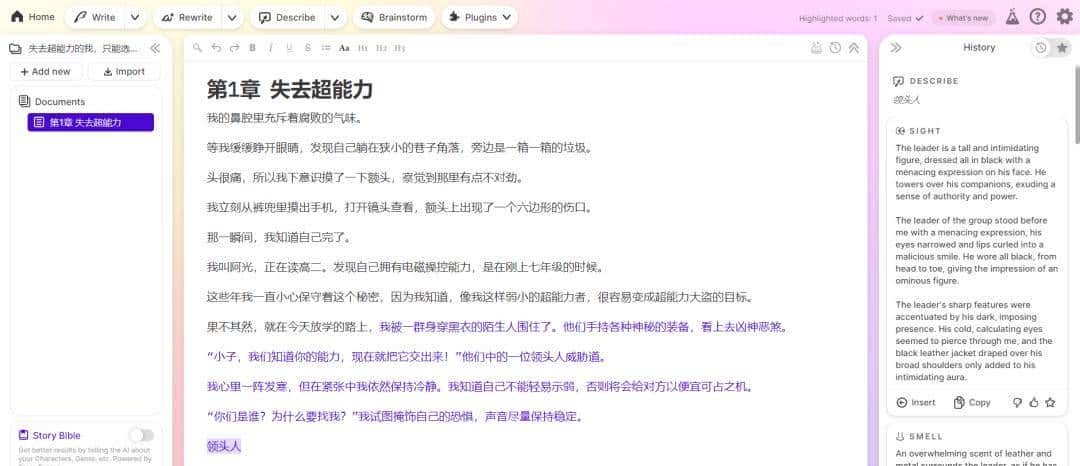Open the What's new announcements

[964, 19]
